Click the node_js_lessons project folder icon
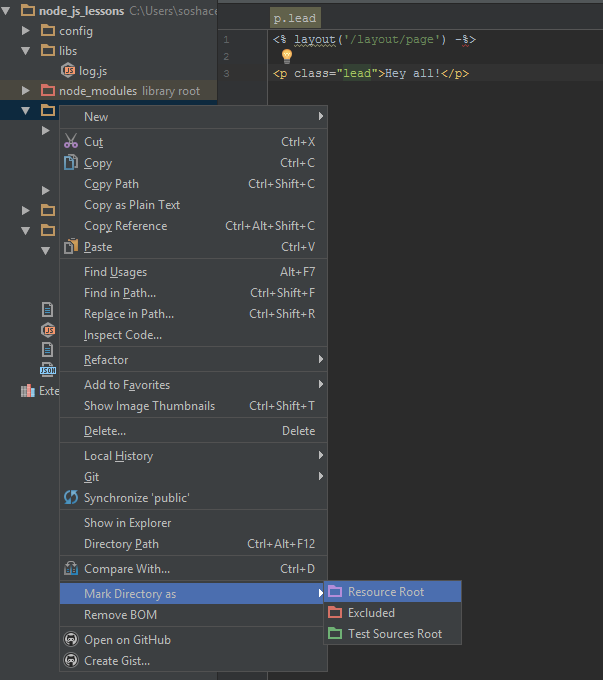 28,10
